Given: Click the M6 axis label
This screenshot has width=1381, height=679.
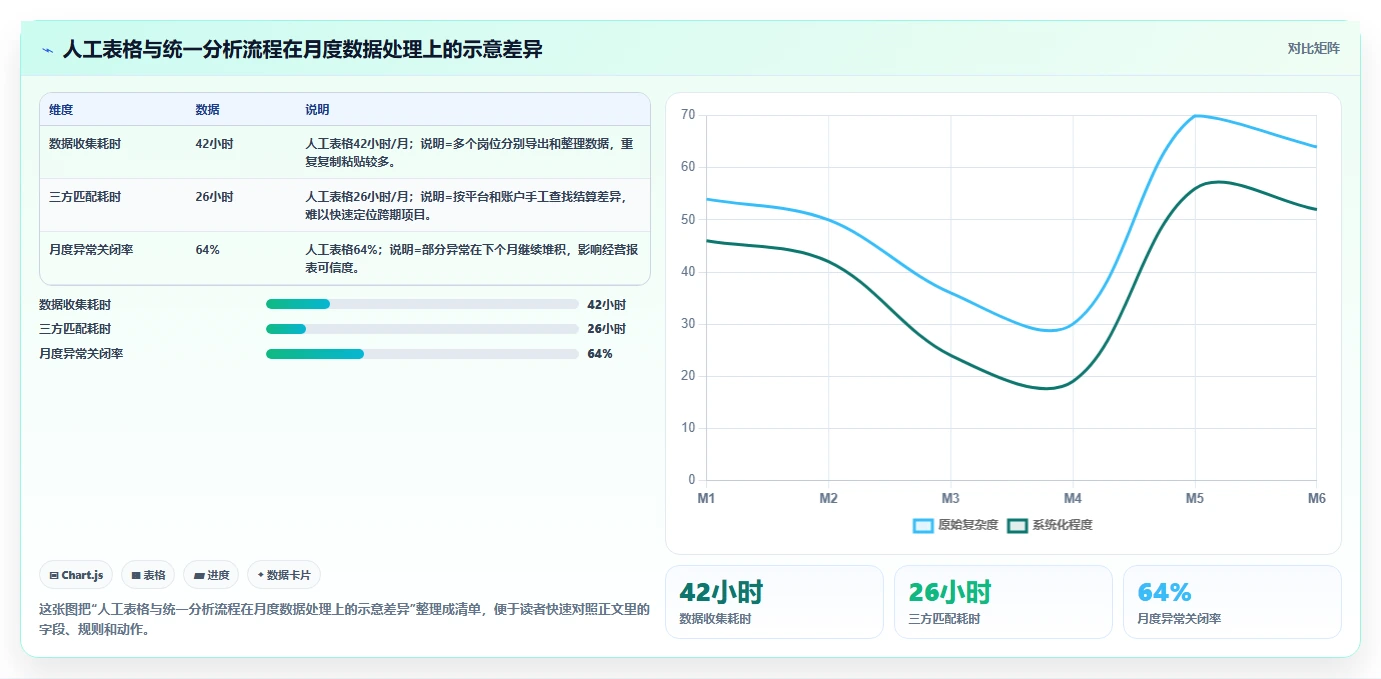Looking at the screenshot, I should 1316,498.
